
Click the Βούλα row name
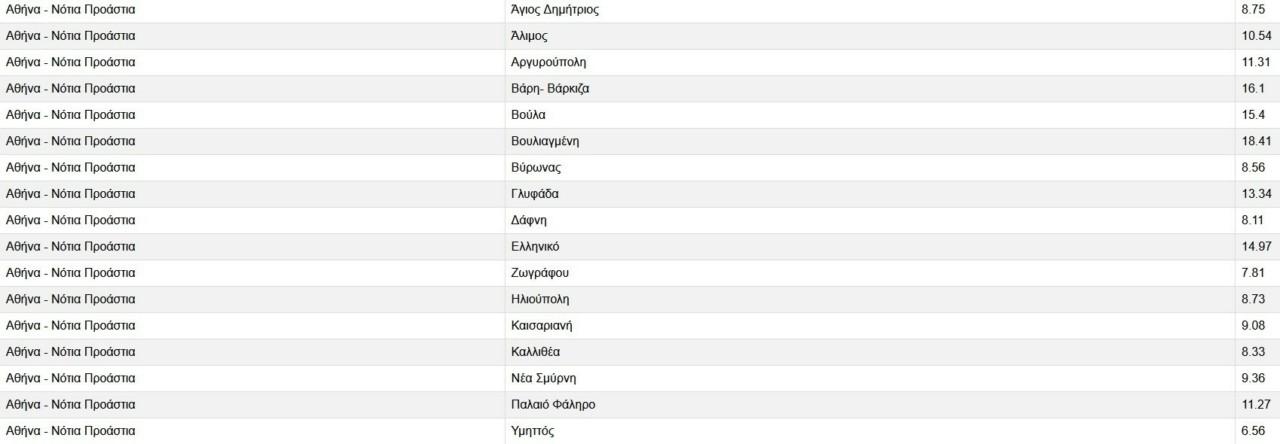528,115
